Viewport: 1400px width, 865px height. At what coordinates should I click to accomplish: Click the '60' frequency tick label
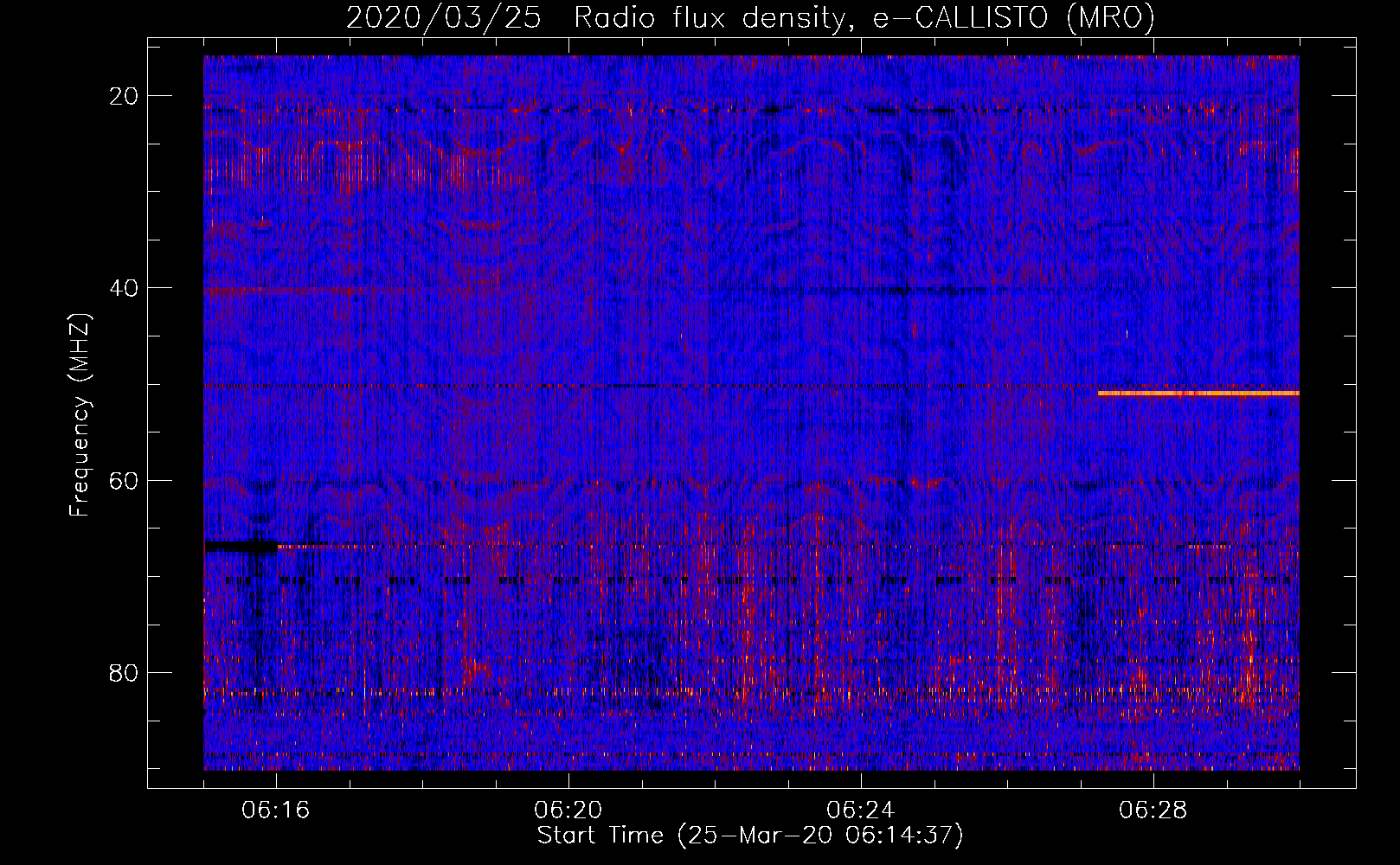125,480
